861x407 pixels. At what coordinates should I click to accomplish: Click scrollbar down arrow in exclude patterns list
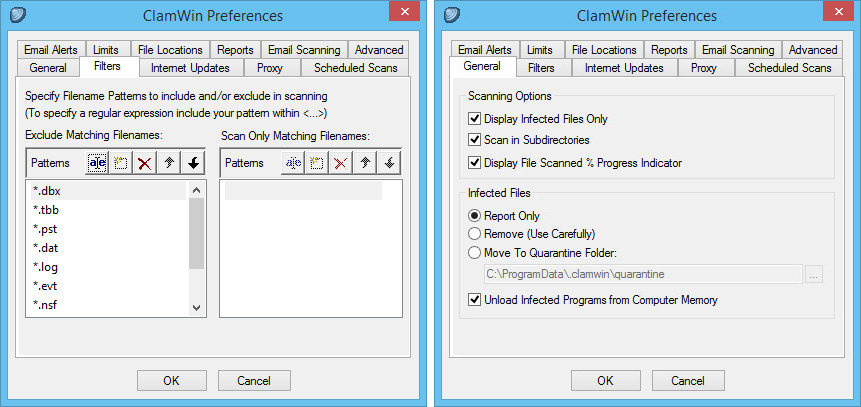[197, 308]
